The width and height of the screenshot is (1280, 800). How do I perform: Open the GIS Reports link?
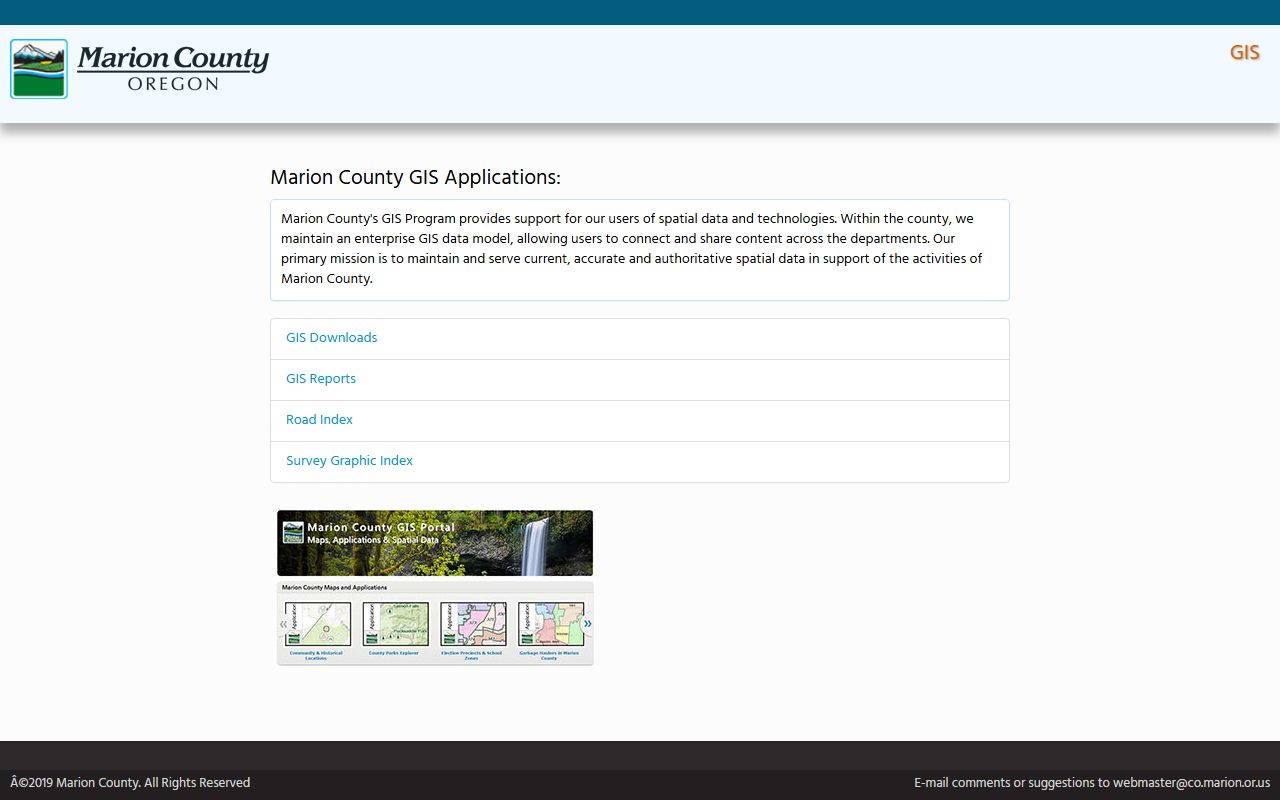pyautogui.click(x=321, y=379)
